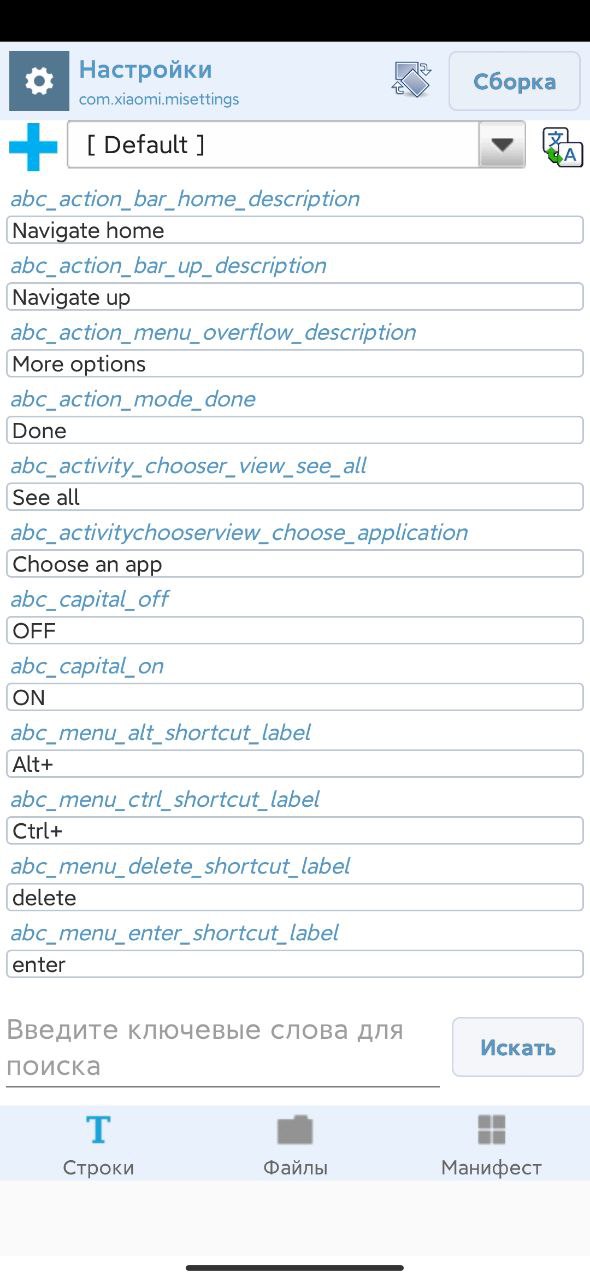
Task: Expand the language dropdown arrow
Action: tap(502, 146)
